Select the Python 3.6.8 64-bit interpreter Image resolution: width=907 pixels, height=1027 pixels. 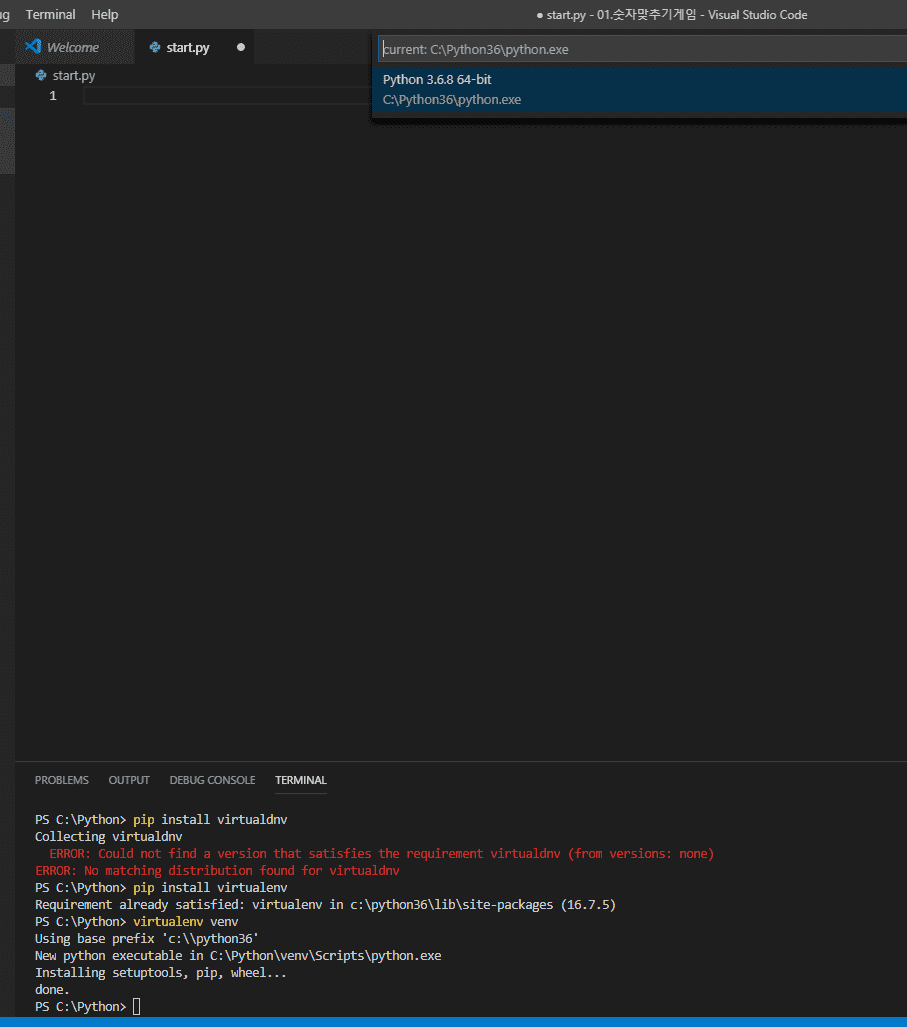tap(639, 89)
